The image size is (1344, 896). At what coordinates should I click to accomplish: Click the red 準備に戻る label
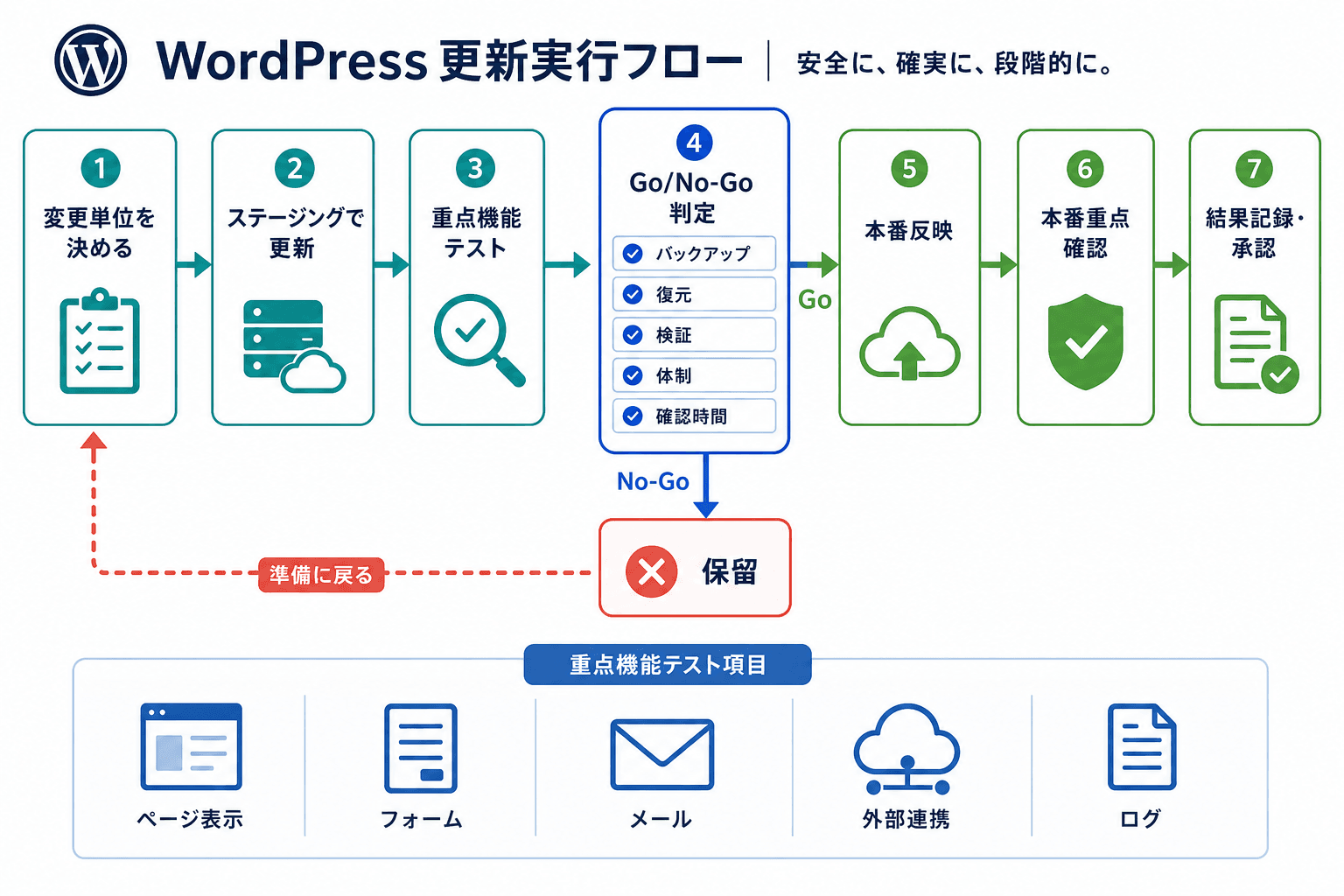[x=321, y=575]
